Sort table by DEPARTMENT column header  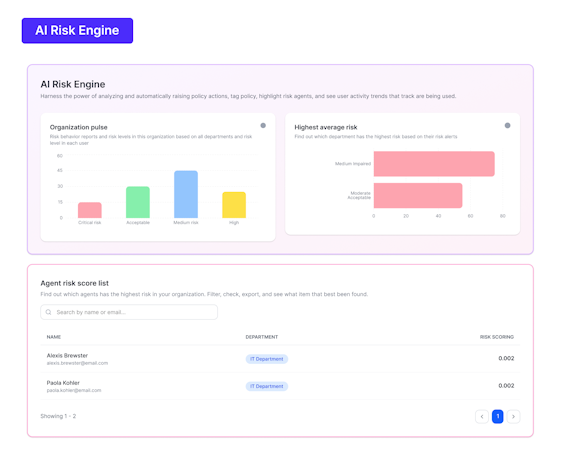pyautogui.click(x=262, y=337)
